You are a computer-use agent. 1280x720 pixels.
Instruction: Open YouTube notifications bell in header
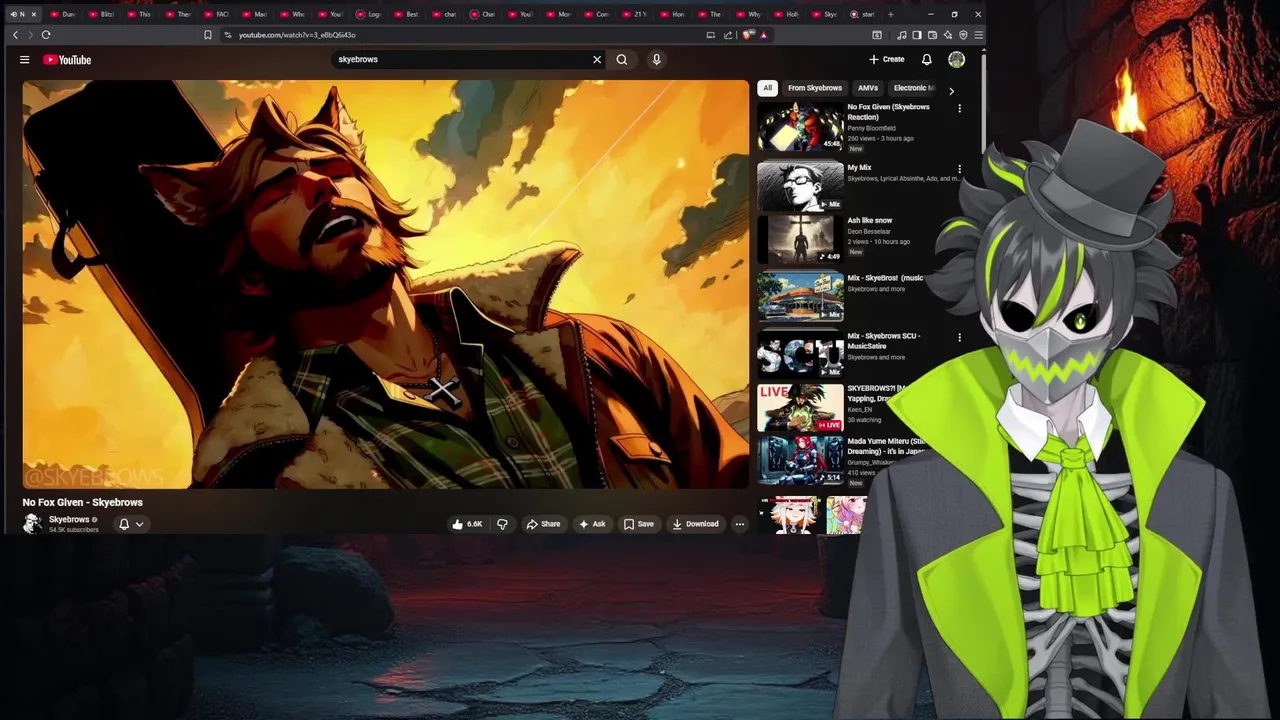point(926,59)
